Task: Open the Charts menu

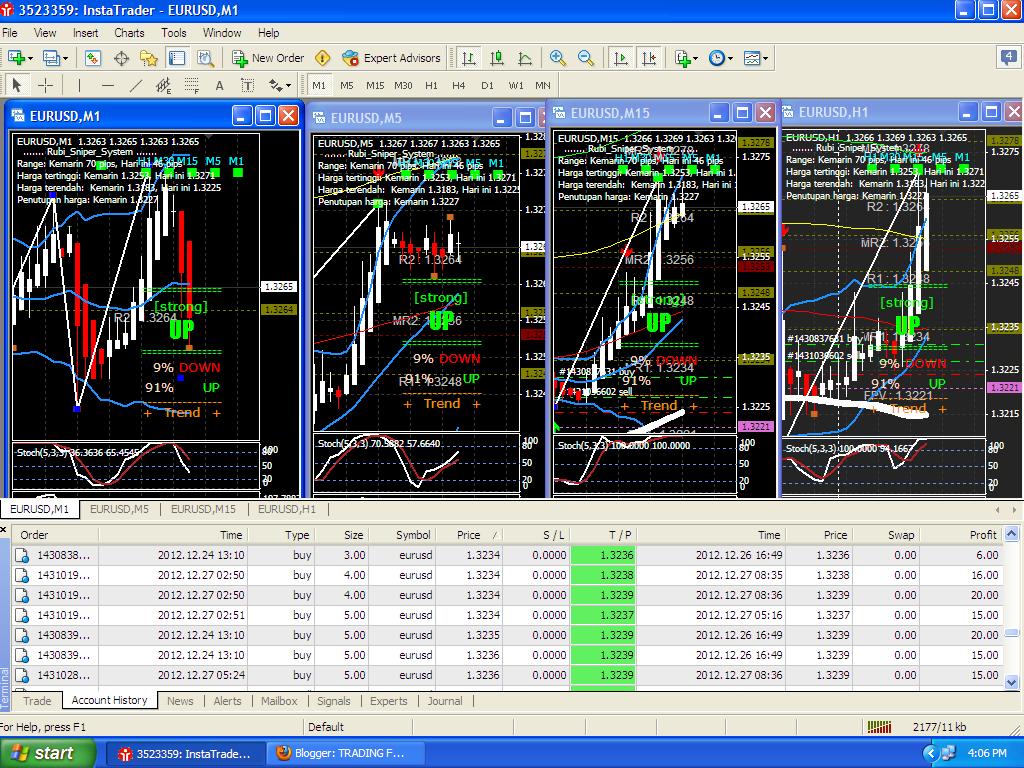Action: (x=129, y=33)
